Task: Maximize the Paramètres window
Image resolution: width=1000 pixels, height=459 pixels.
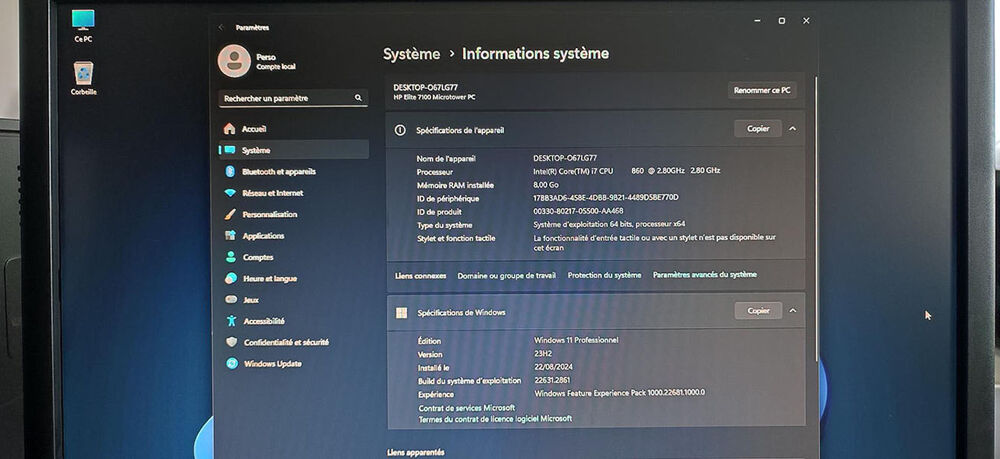Action: coord(781,20)
